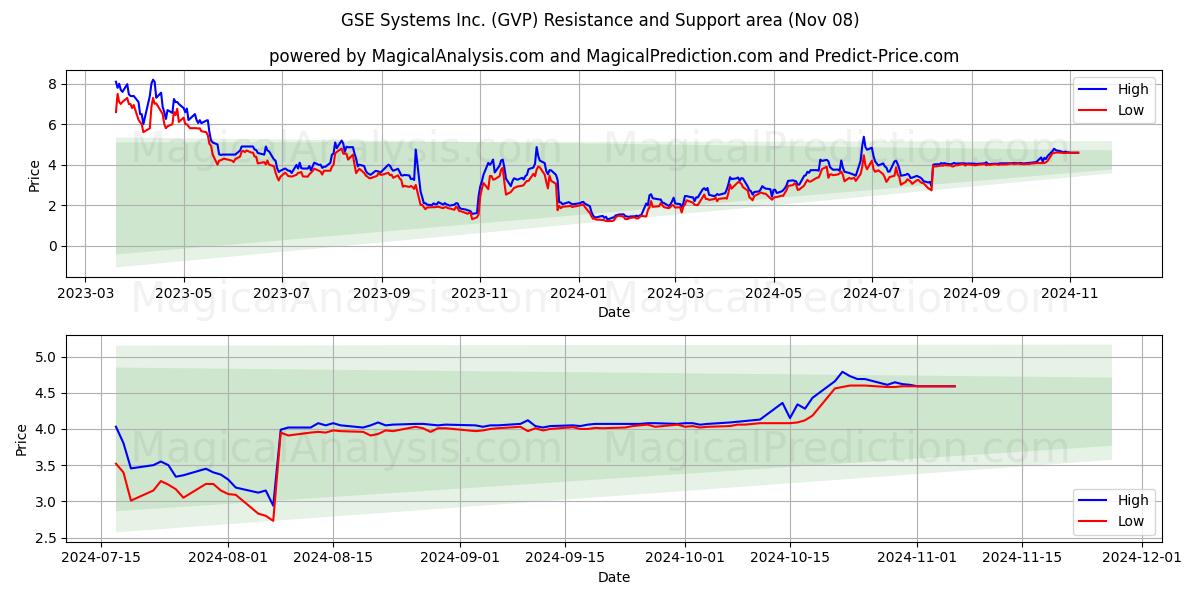Click the '2024-09' x-axis label in top chart
The image size is (1200, 600).
pos(971,294)
